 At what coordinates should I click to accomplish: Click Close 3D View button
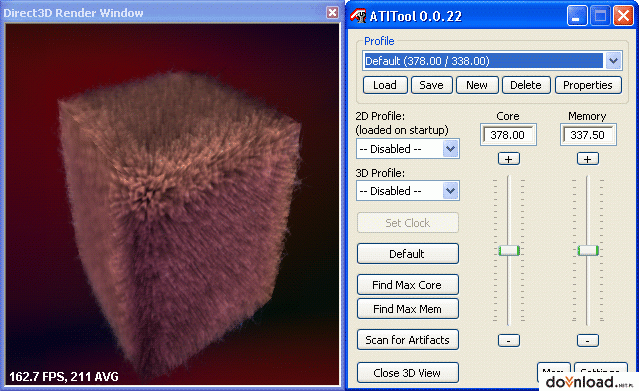point(408,373)
